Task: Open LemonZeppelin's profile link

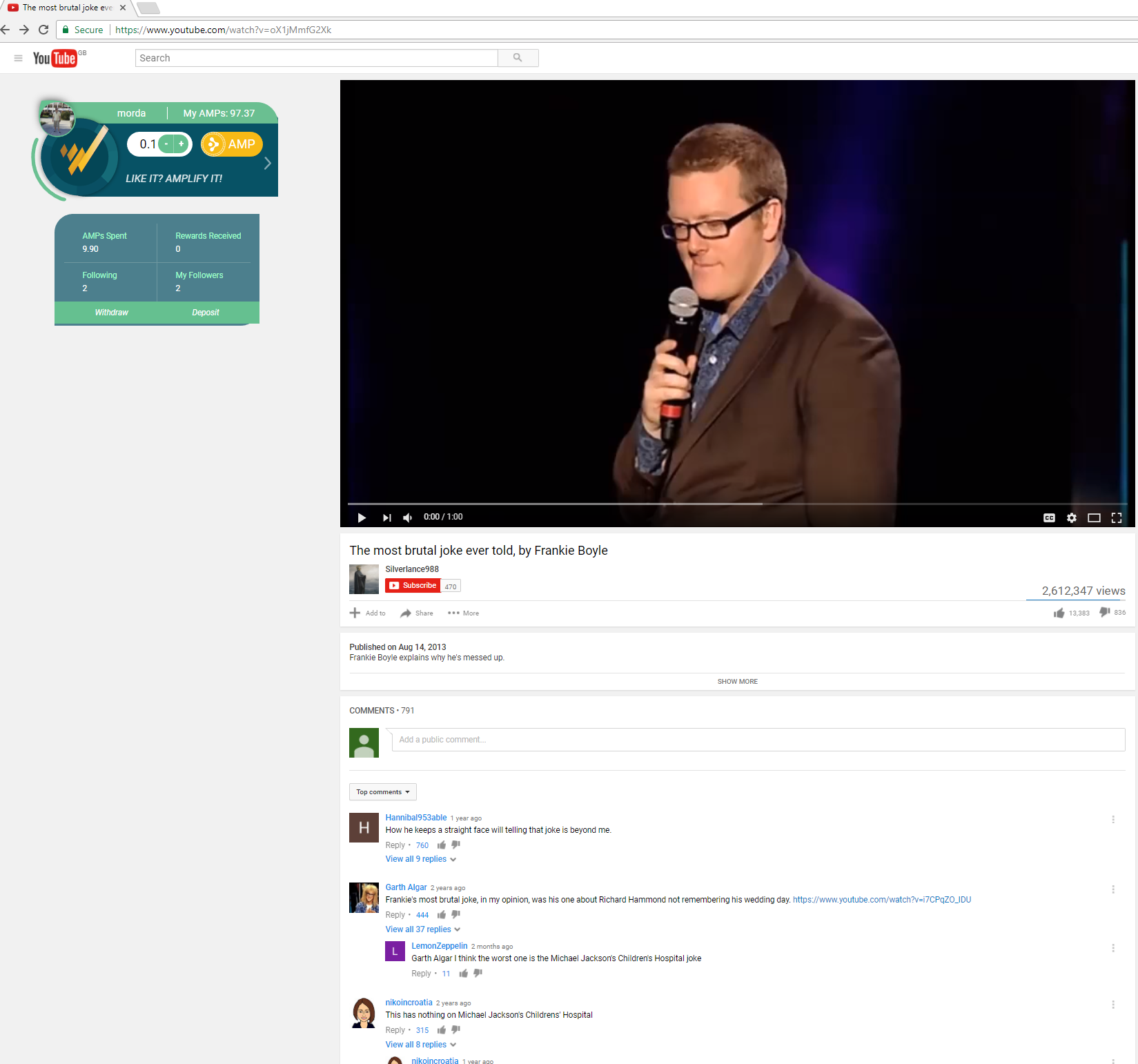Action: coord(440,946)
